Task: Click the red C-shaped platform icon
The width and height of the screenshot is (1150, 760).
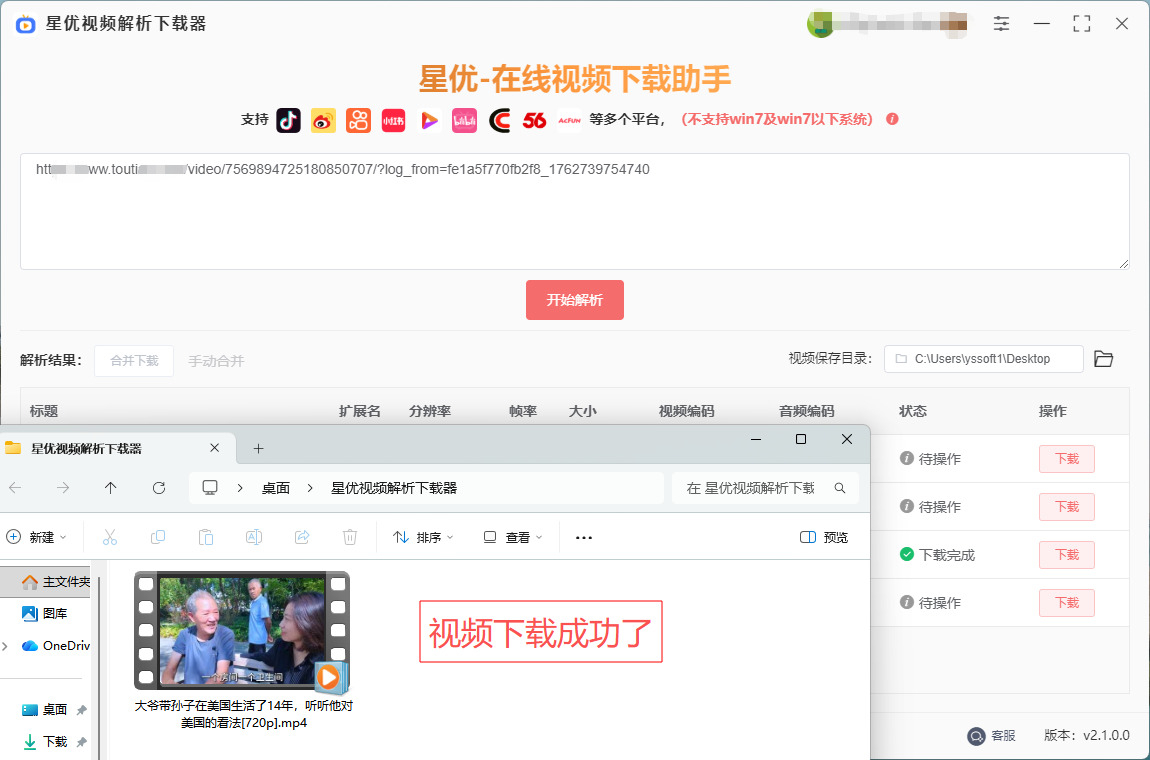Action: pos(499,120)
